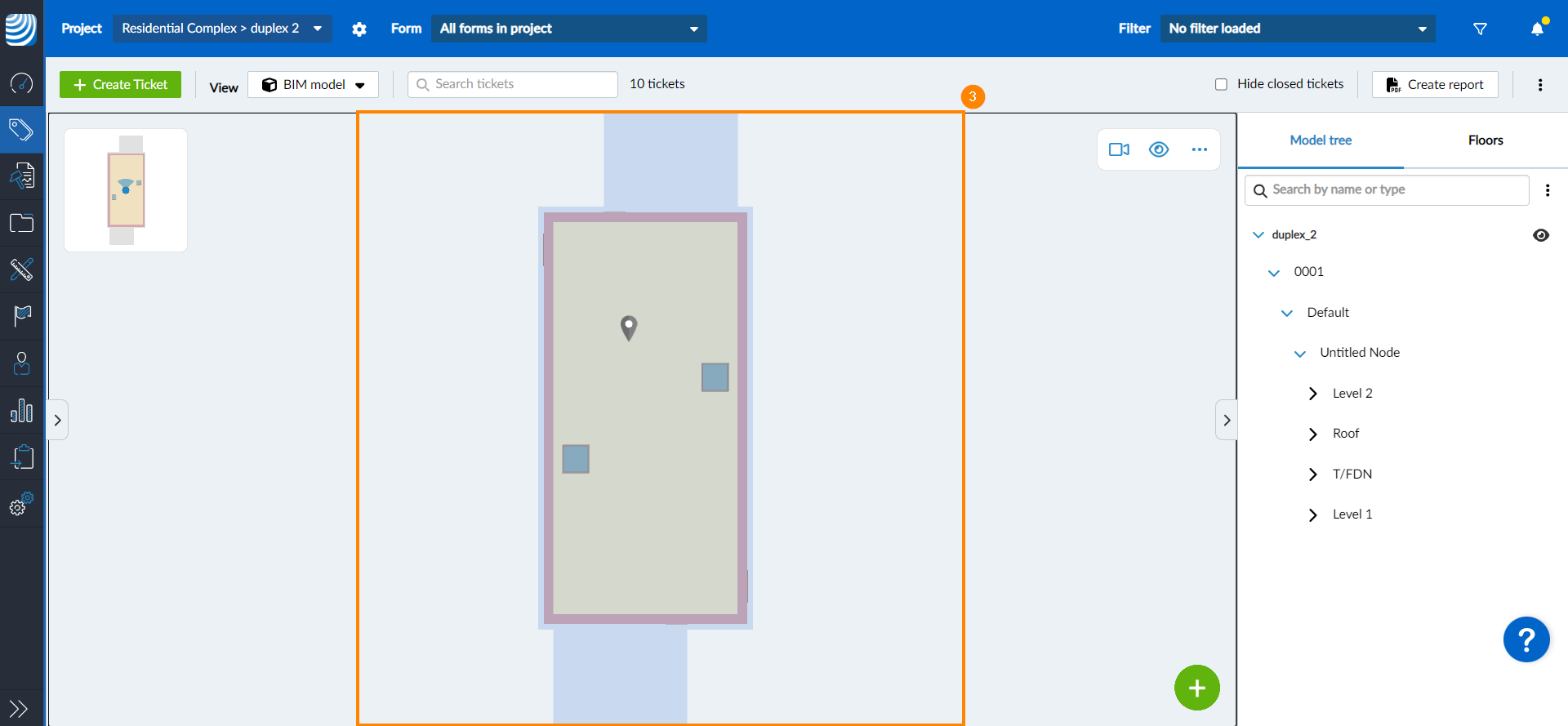Click the Create report button
The image size is (1568, 726).
click(1435, 84)
